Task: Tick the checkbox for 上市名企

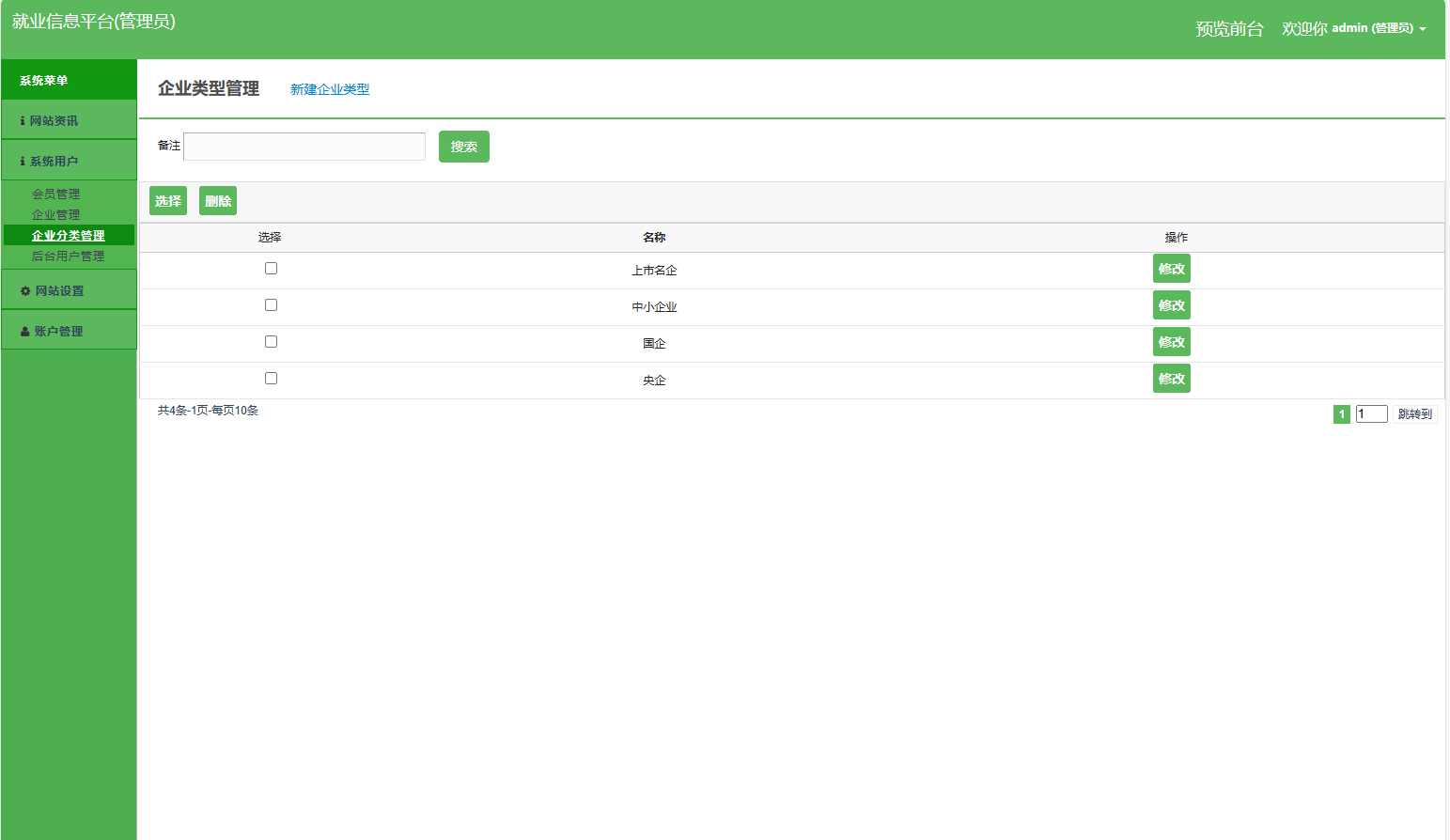Action: tap(271, 269)
